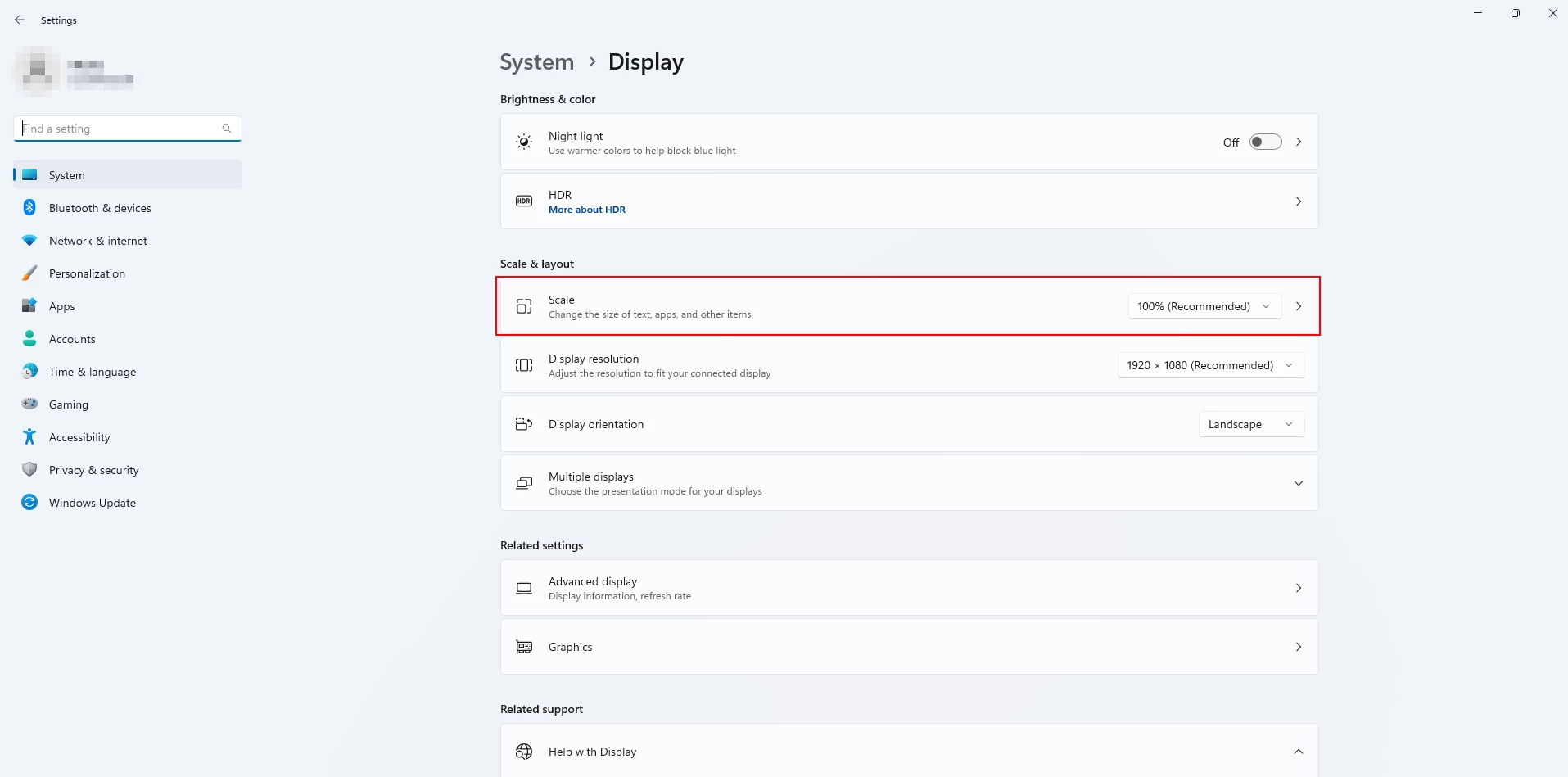1568x777 pixels.
Task: Click the Multiple displays title text
Action: [x=591, y=477]
